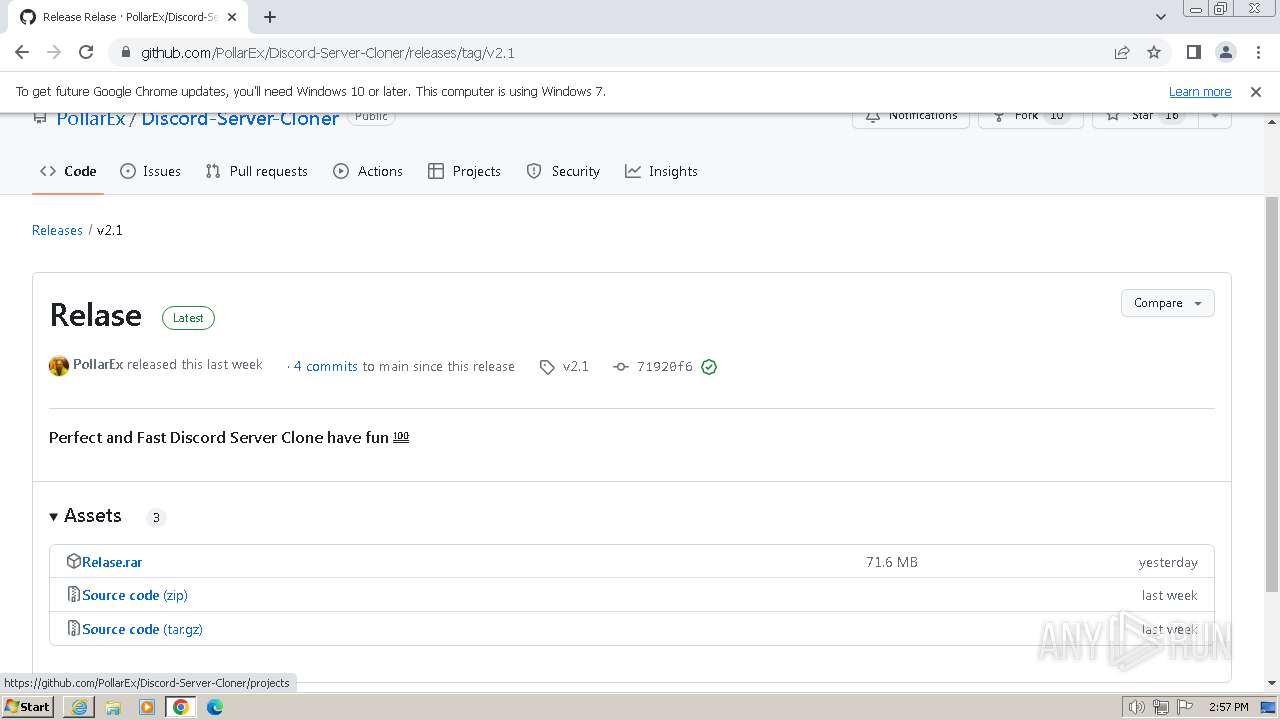Click the page vertical scrollbar

click(x=1271, y=392)
